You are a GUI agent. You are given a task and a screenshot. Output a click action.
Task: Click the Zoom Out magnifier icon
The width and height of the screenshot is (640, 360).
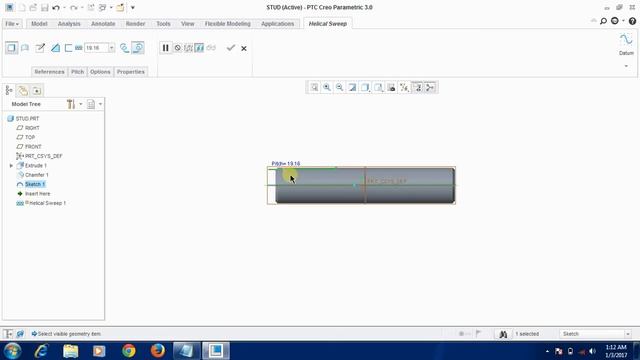click(x=339, y=87)
